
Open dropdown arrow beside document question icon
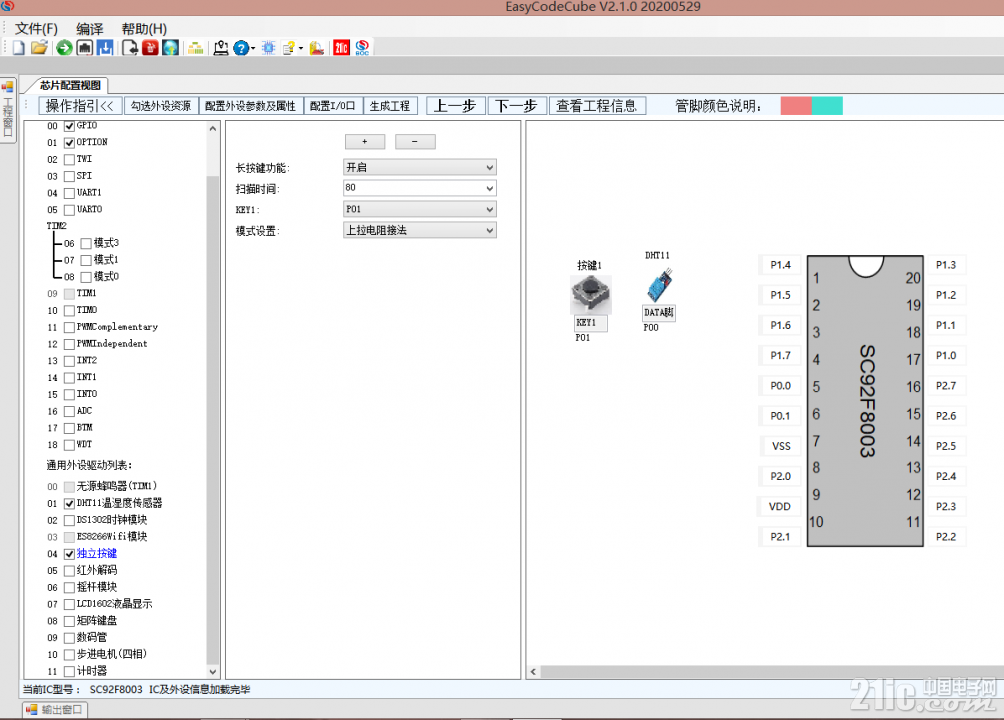coord(300,49)
